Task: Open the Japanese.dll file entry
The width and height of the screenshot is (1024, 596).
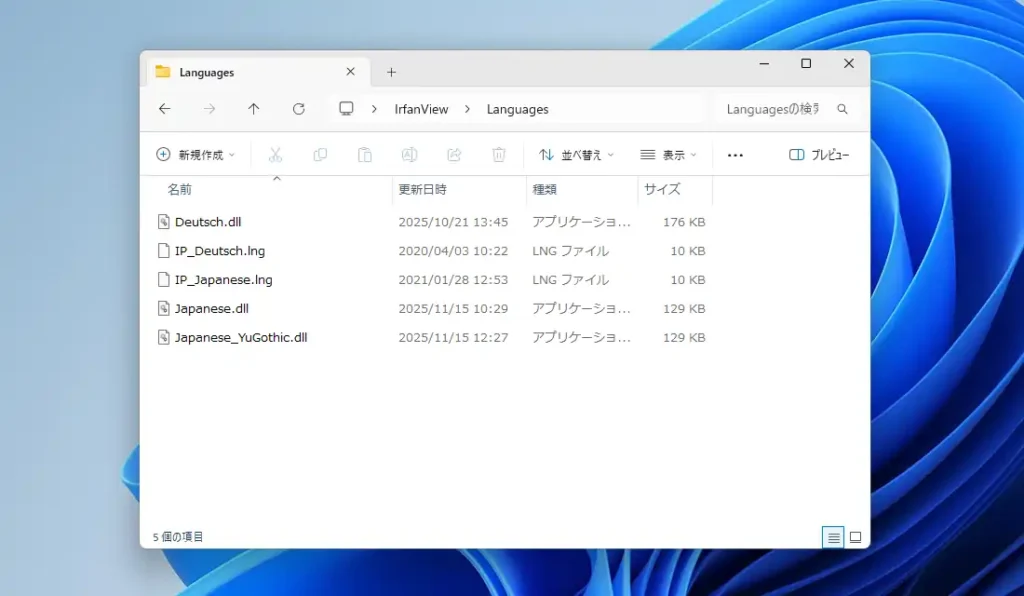Action: click(x=211, y=308)
